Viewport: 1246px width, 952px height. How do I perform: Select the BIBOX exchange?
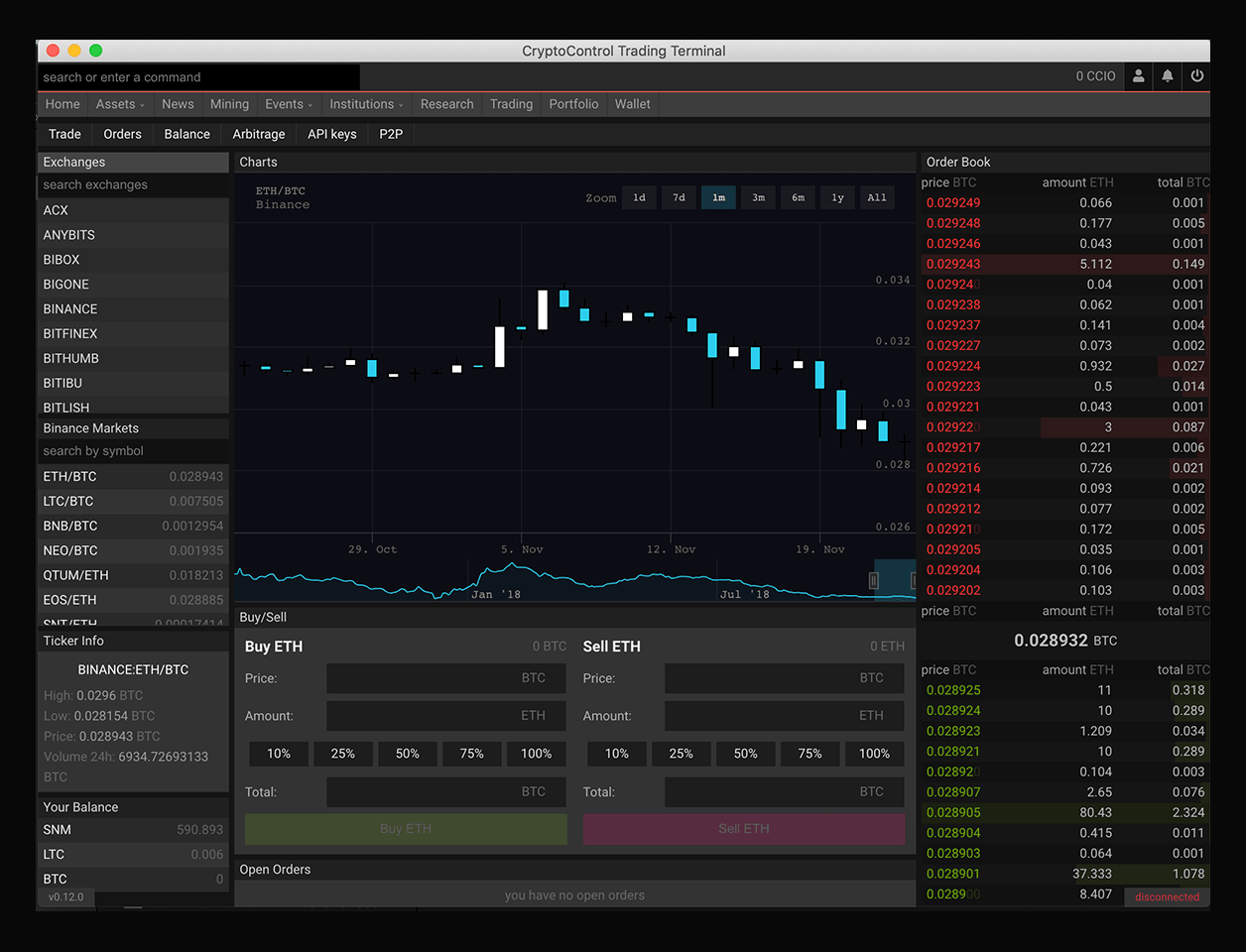click(133, 260)
